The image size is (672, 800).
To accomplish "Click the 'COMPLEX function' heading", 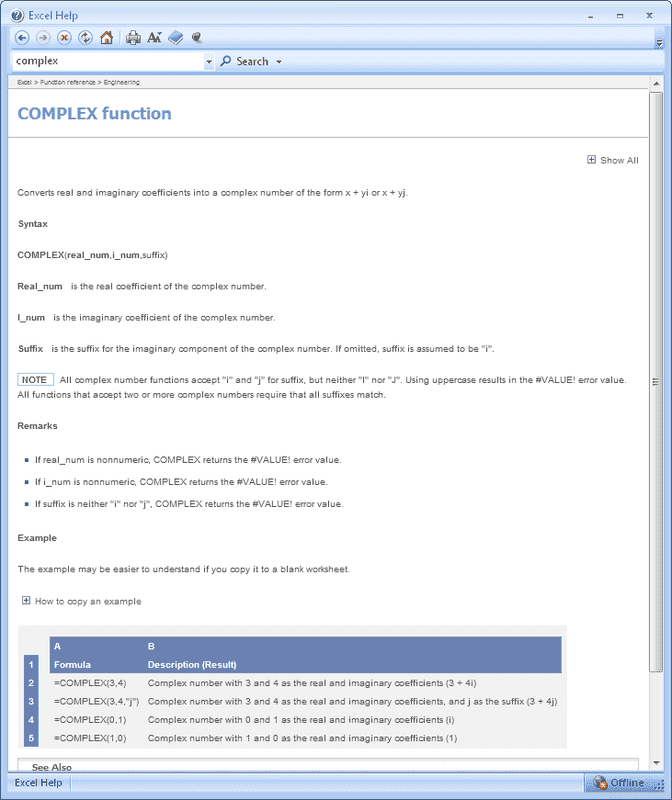I will tap(94, 113).
